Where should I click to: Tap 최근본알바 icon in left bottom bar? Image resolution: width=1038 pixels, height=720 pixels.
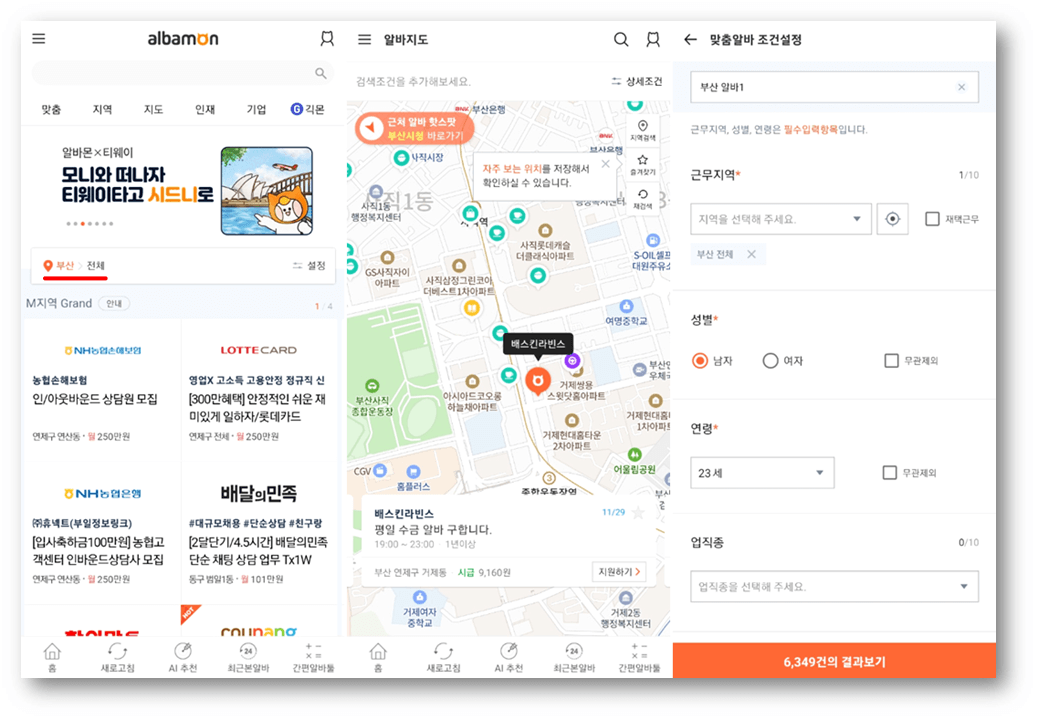(248, 657)
